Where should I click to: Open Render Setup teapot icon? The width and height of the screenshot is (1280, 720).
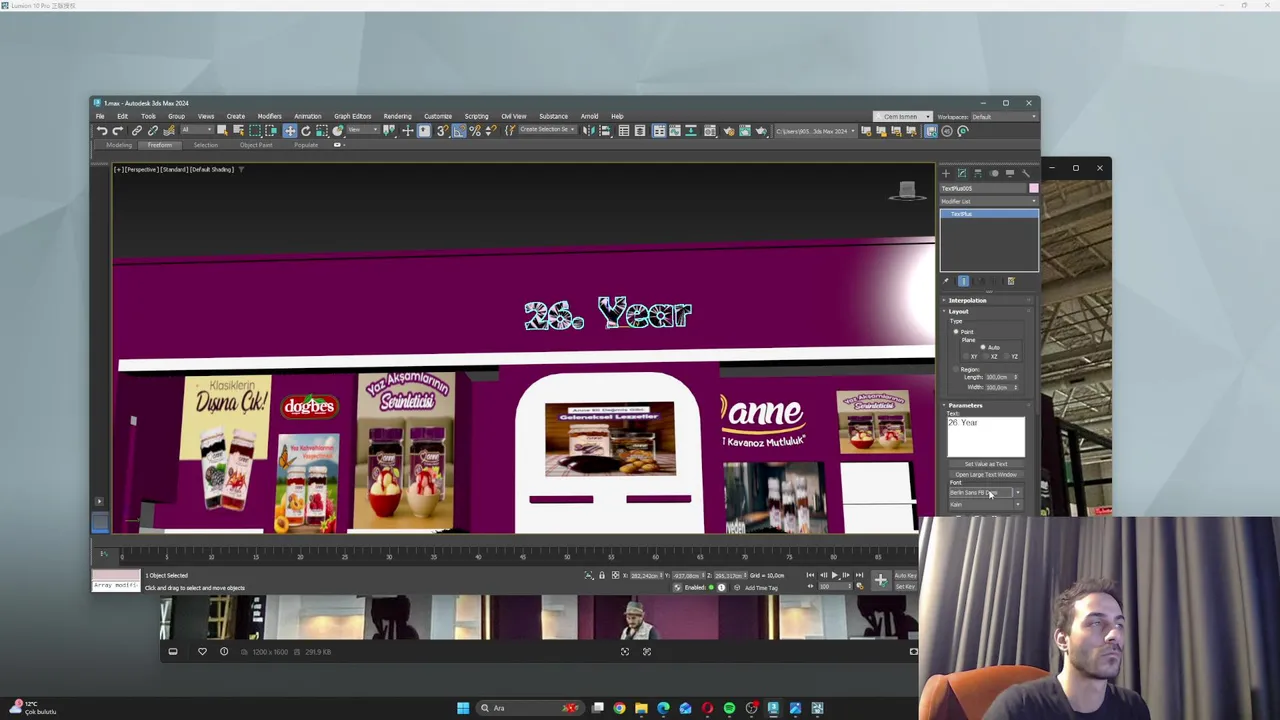click(x=729, y=131)
